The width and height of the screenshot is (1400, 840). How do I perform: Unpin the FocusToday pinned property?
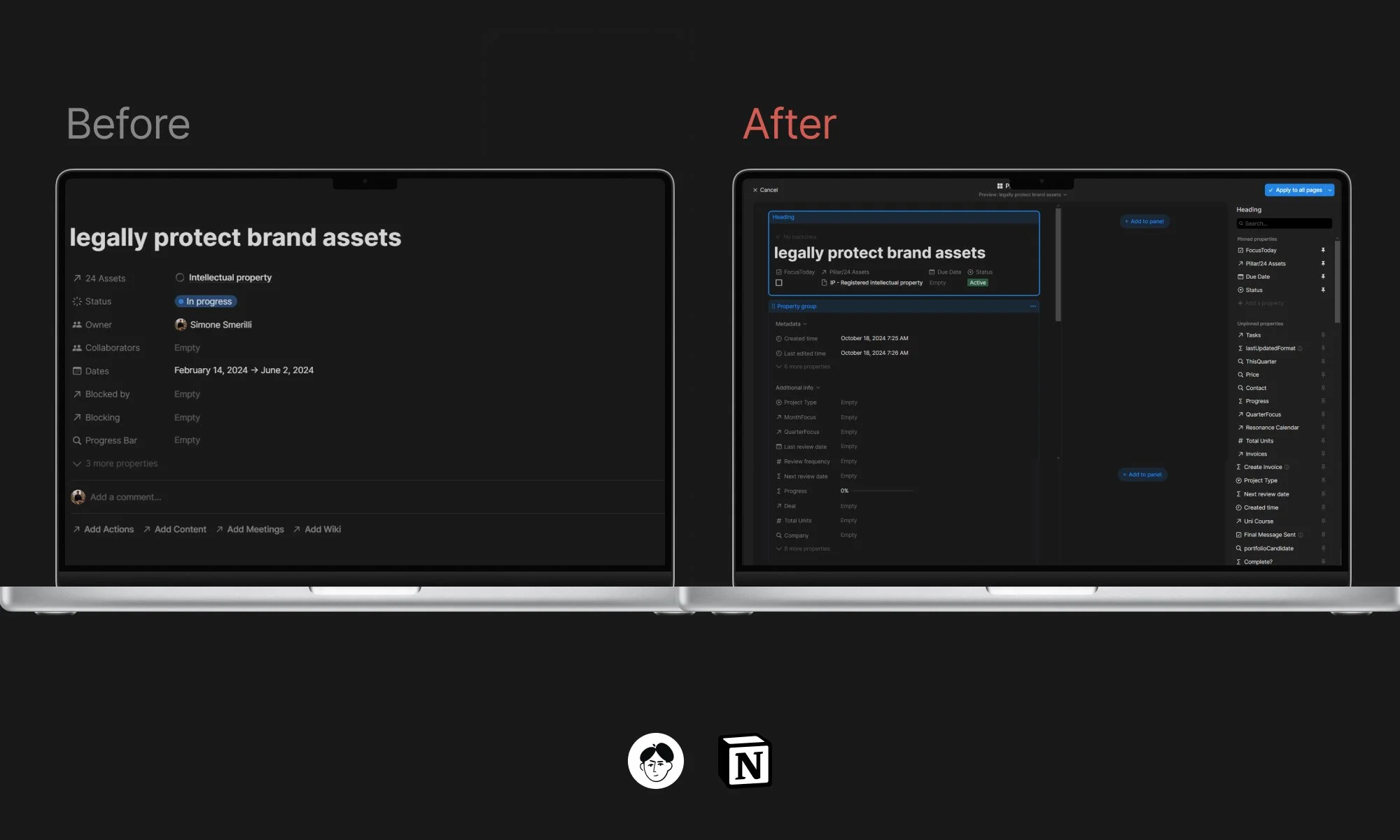click(1323, 251)
